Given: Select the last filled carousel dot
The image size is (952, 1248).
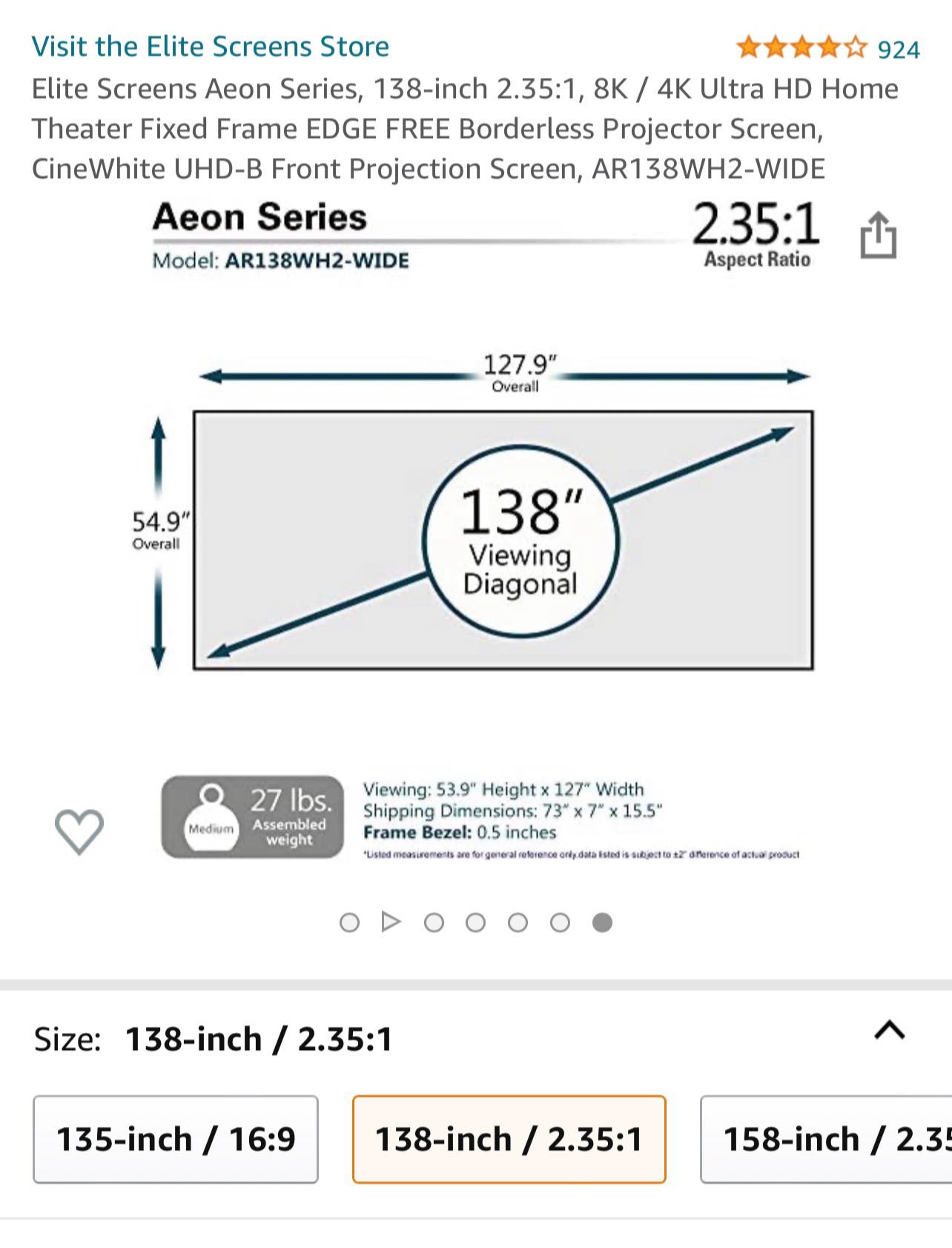Looking at the screenshot, I should [602, 922].
